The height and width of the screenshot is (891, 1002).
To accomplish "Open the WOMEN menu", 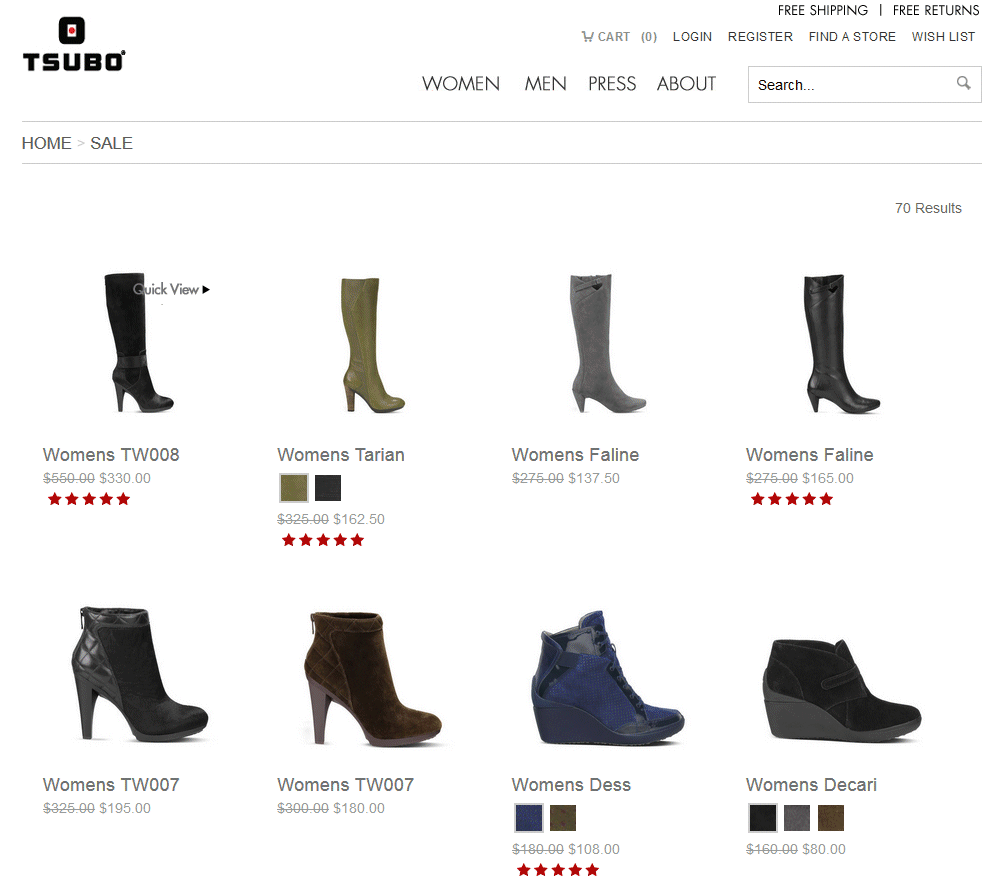I will 461,84.
